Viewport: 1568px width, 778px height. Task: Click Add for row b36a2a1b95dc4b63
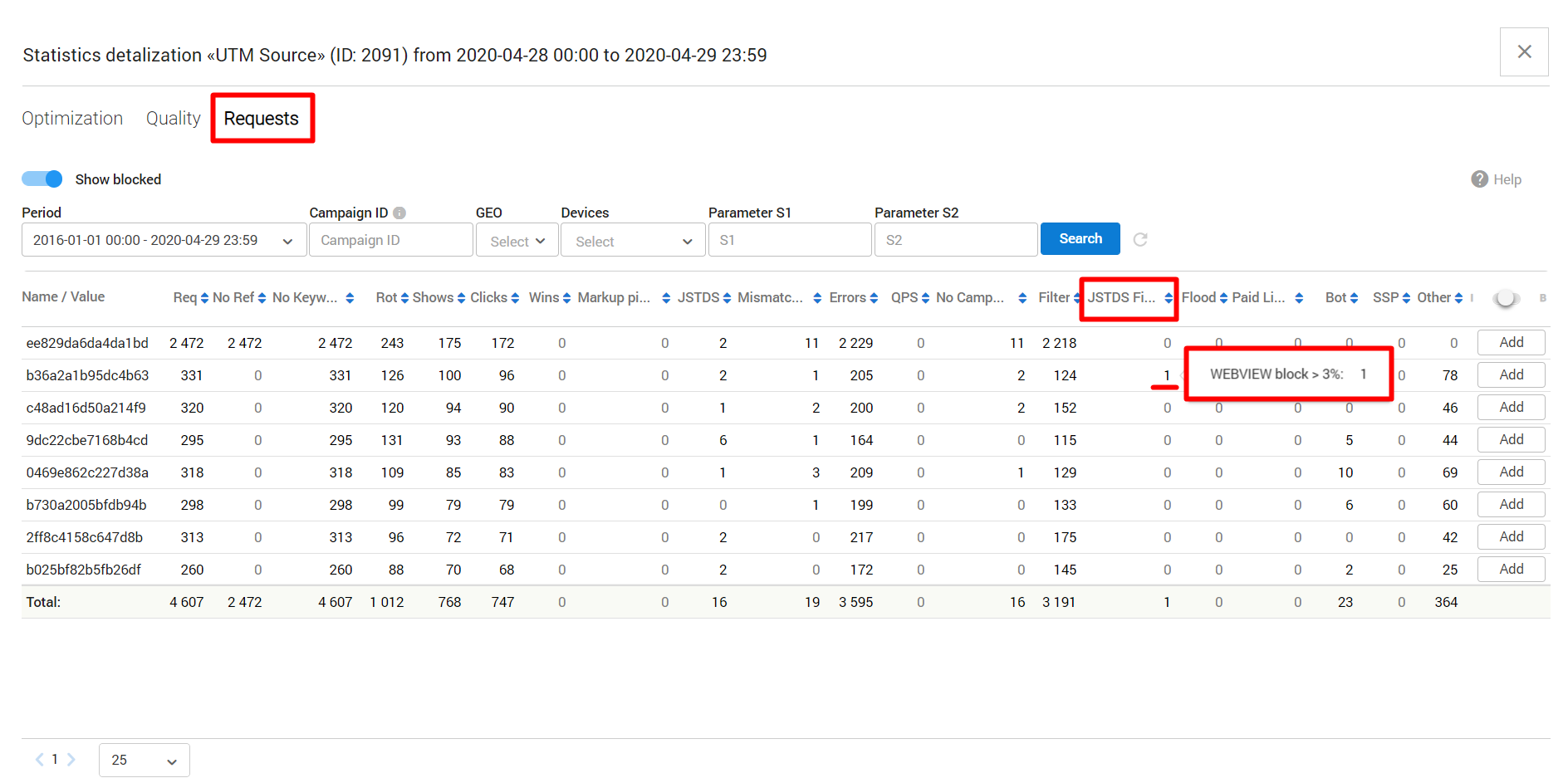[x=1511, y=374]
